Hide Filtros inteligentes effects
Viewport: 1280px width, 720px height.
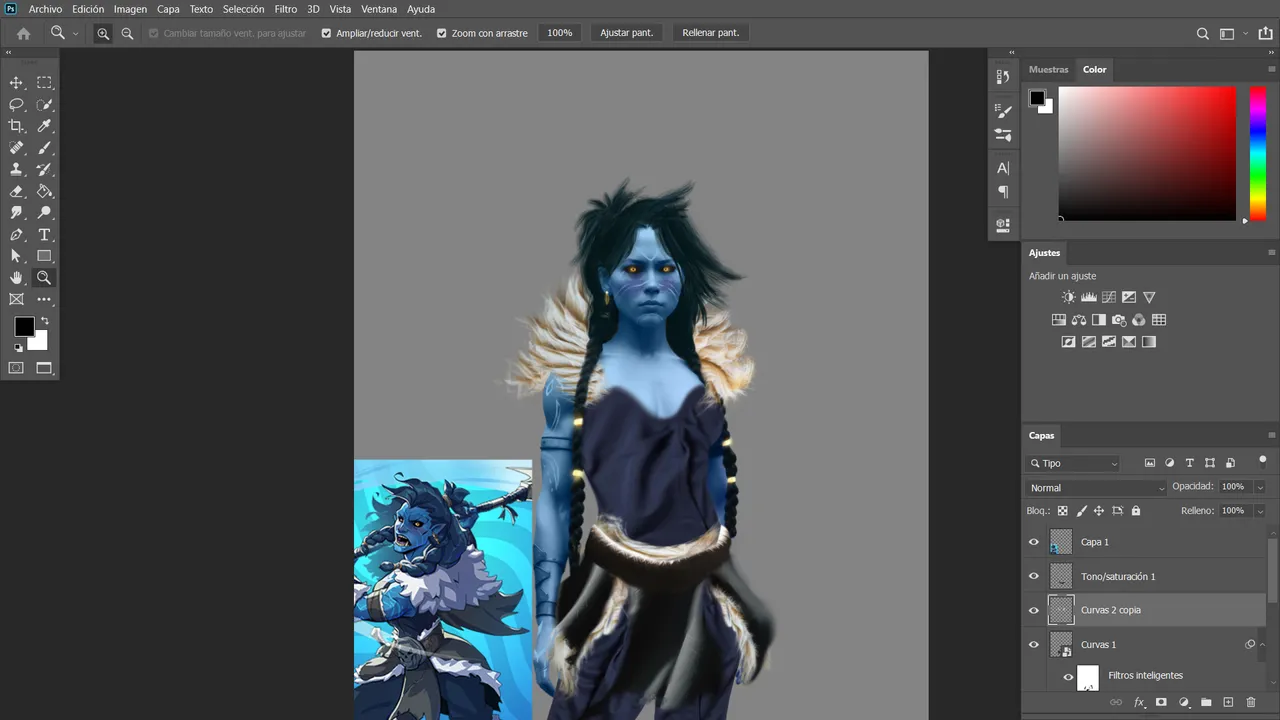tap(1068, 677)
